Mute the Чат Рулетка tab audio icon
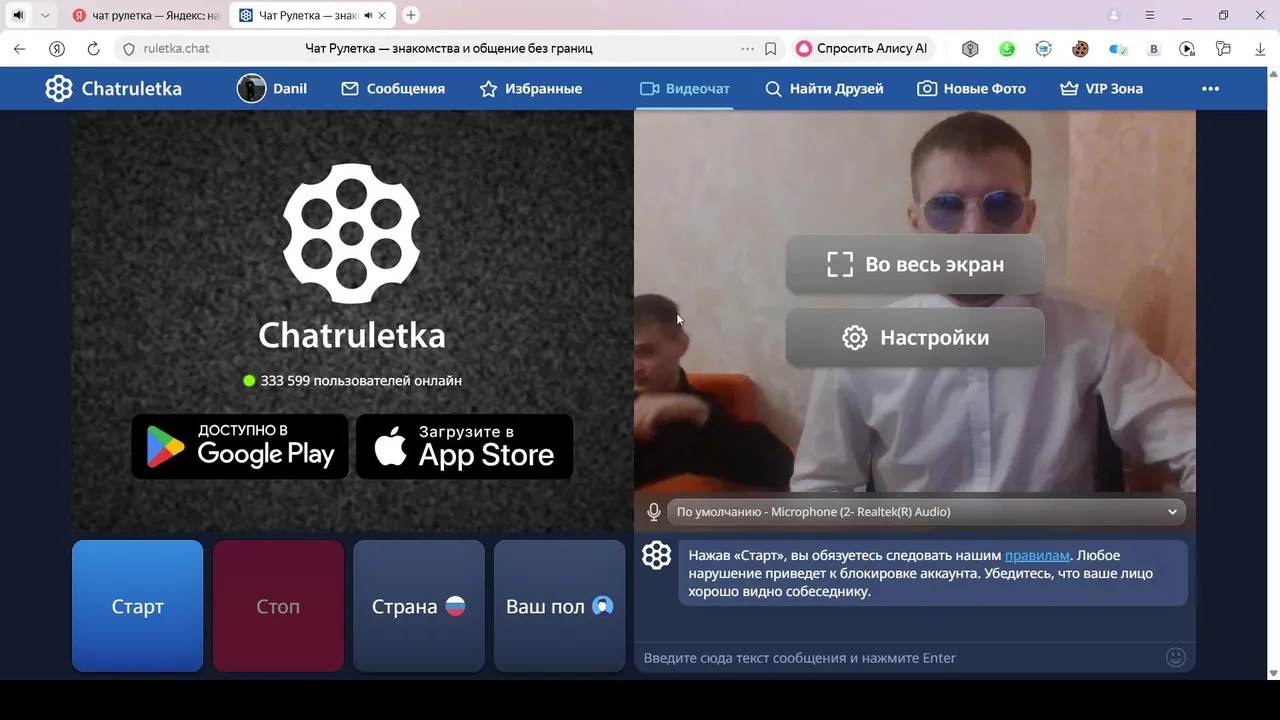Screen dimensions: 1280x720 tap(369, 15)
